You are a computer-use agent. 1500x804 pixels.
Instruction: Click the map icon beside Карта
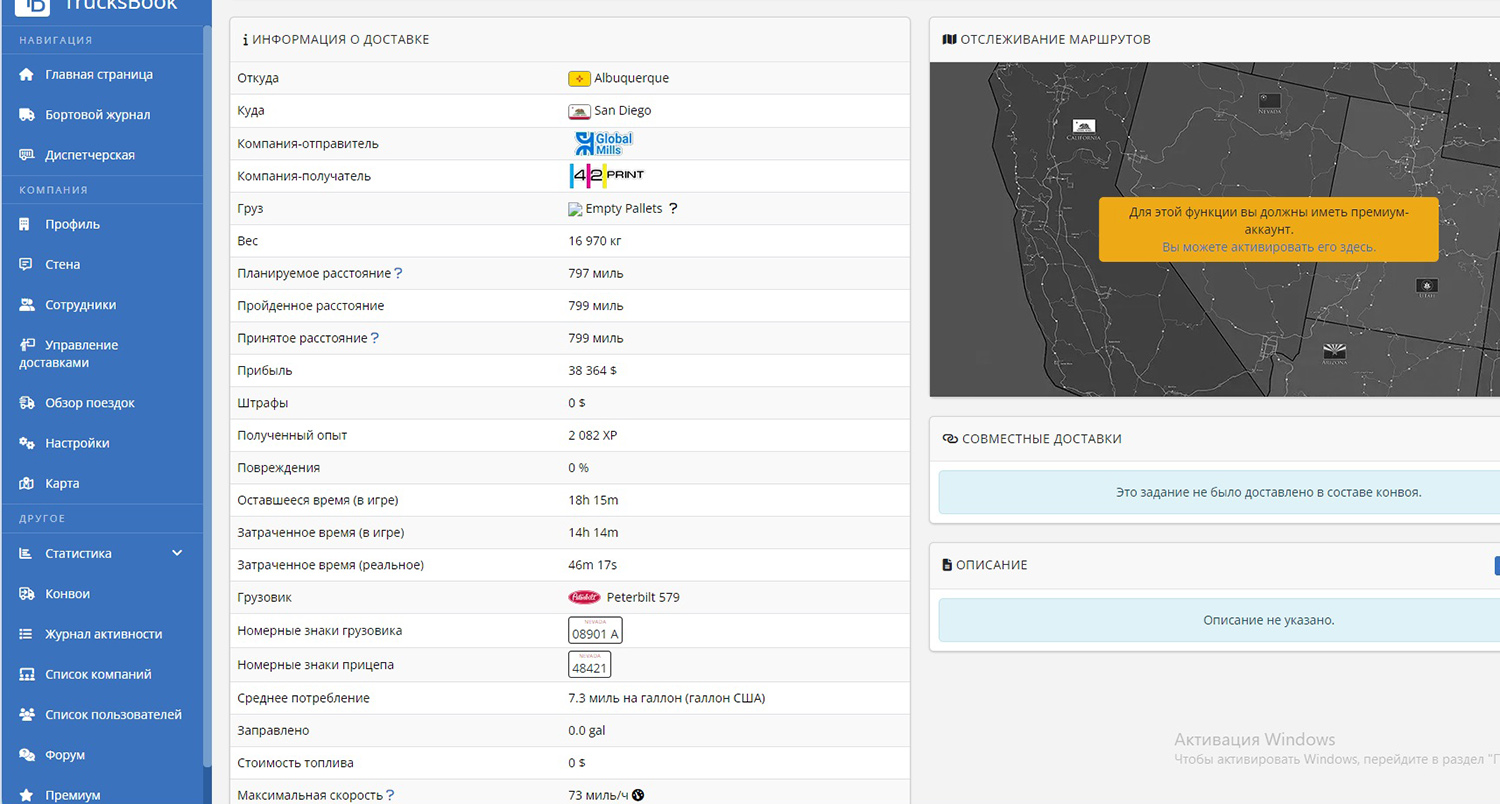pyautogui.click(x=27, y=484)
